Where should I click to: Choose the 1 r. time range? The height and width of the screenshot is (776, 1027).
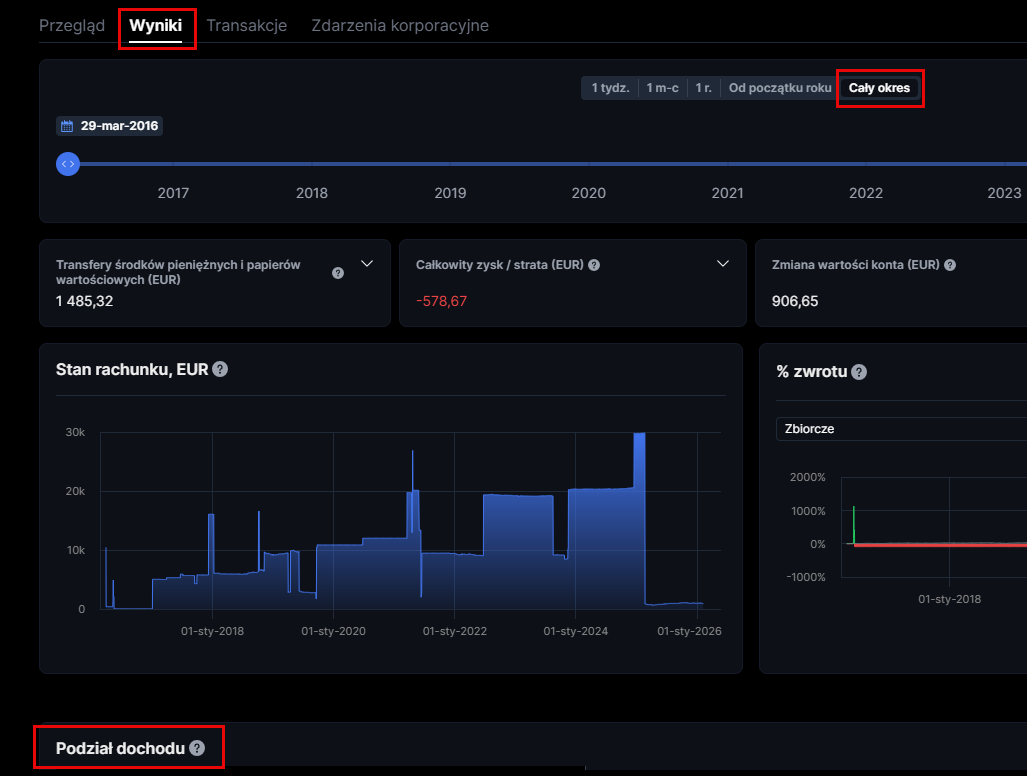pos(703,88)
